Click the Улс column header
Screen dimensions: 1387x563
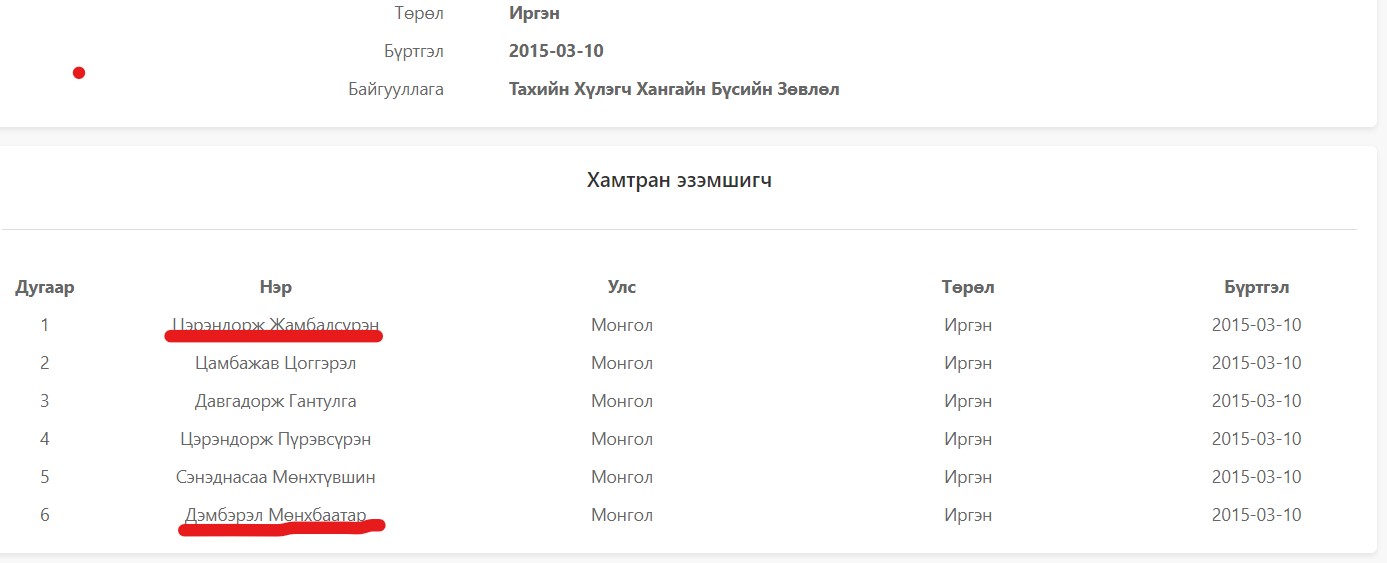(622, 288)
